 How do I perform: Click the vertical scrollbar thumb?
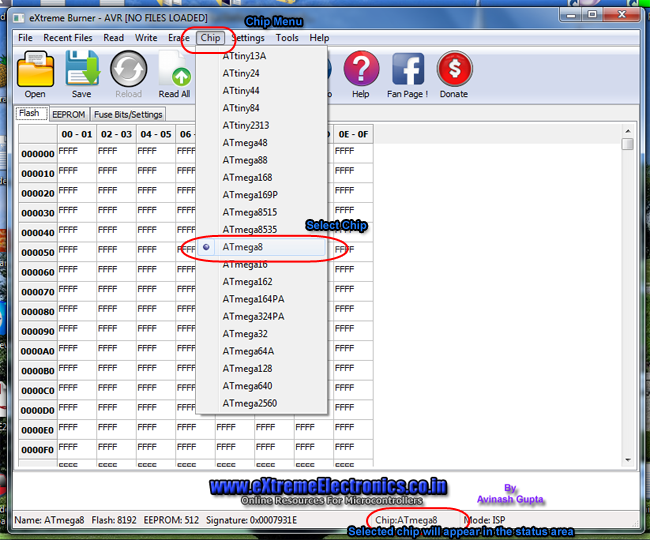coord(628,144)
